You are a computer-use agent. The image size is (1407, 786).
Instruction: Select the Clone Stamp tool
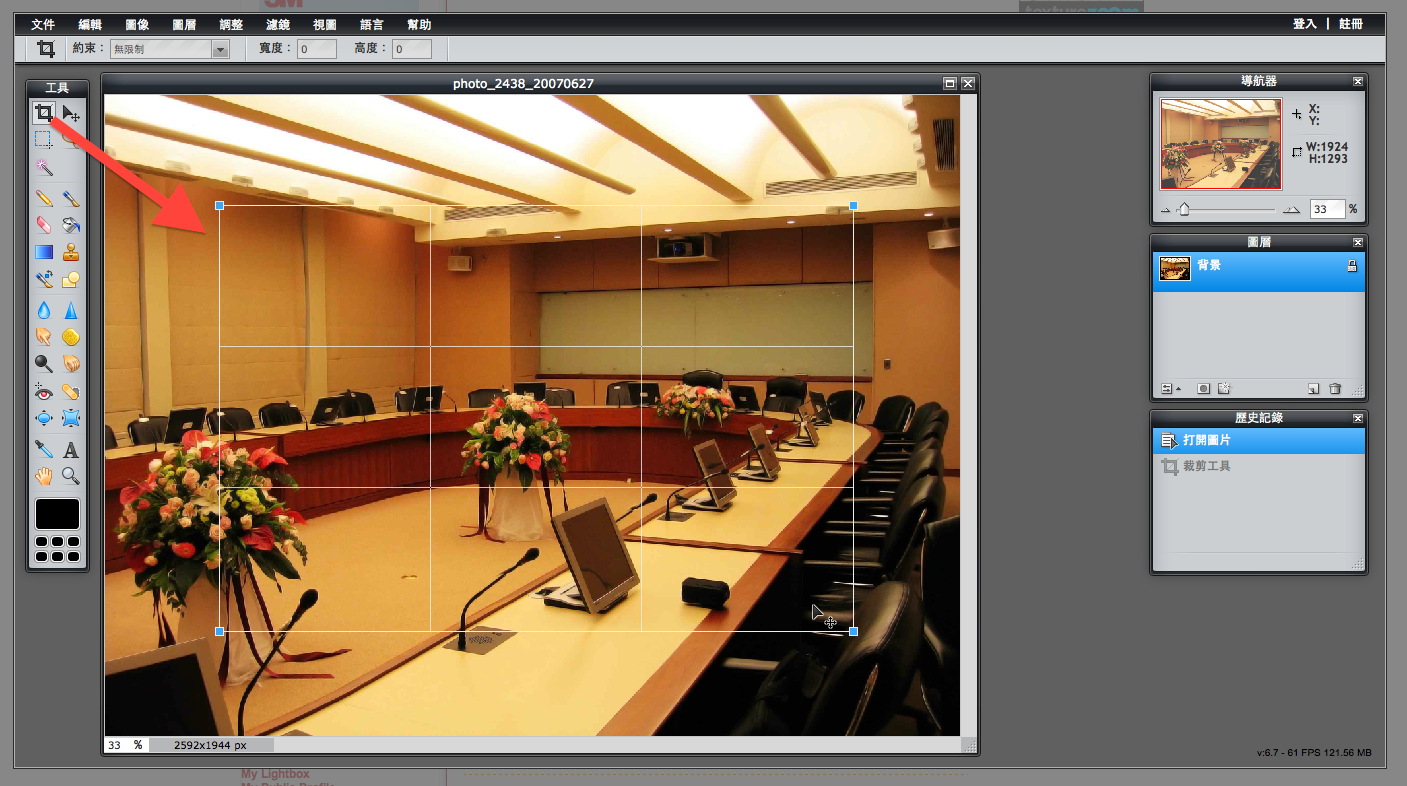click(71, 252)
